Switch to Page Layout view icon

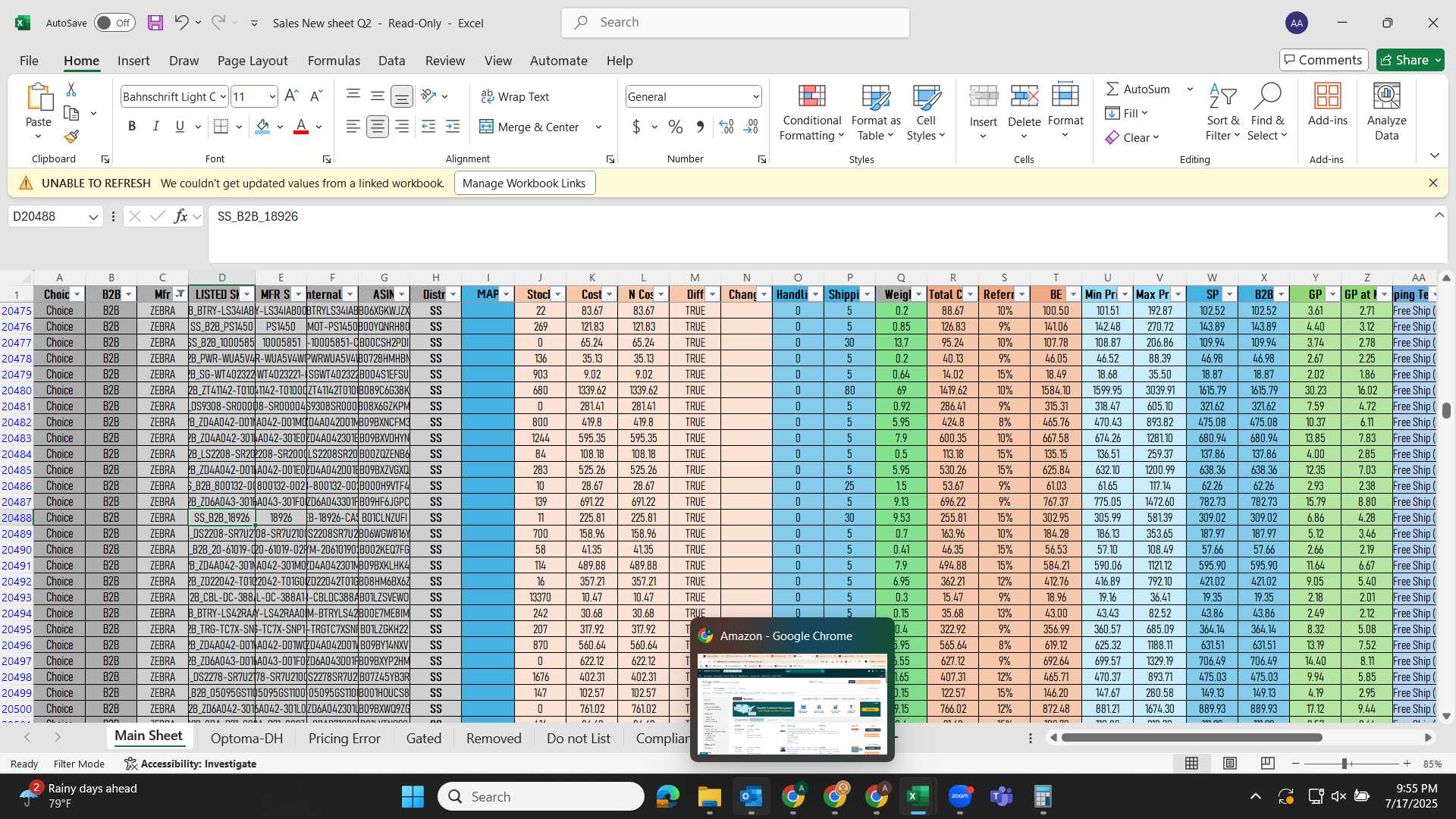pos(1230,764)
